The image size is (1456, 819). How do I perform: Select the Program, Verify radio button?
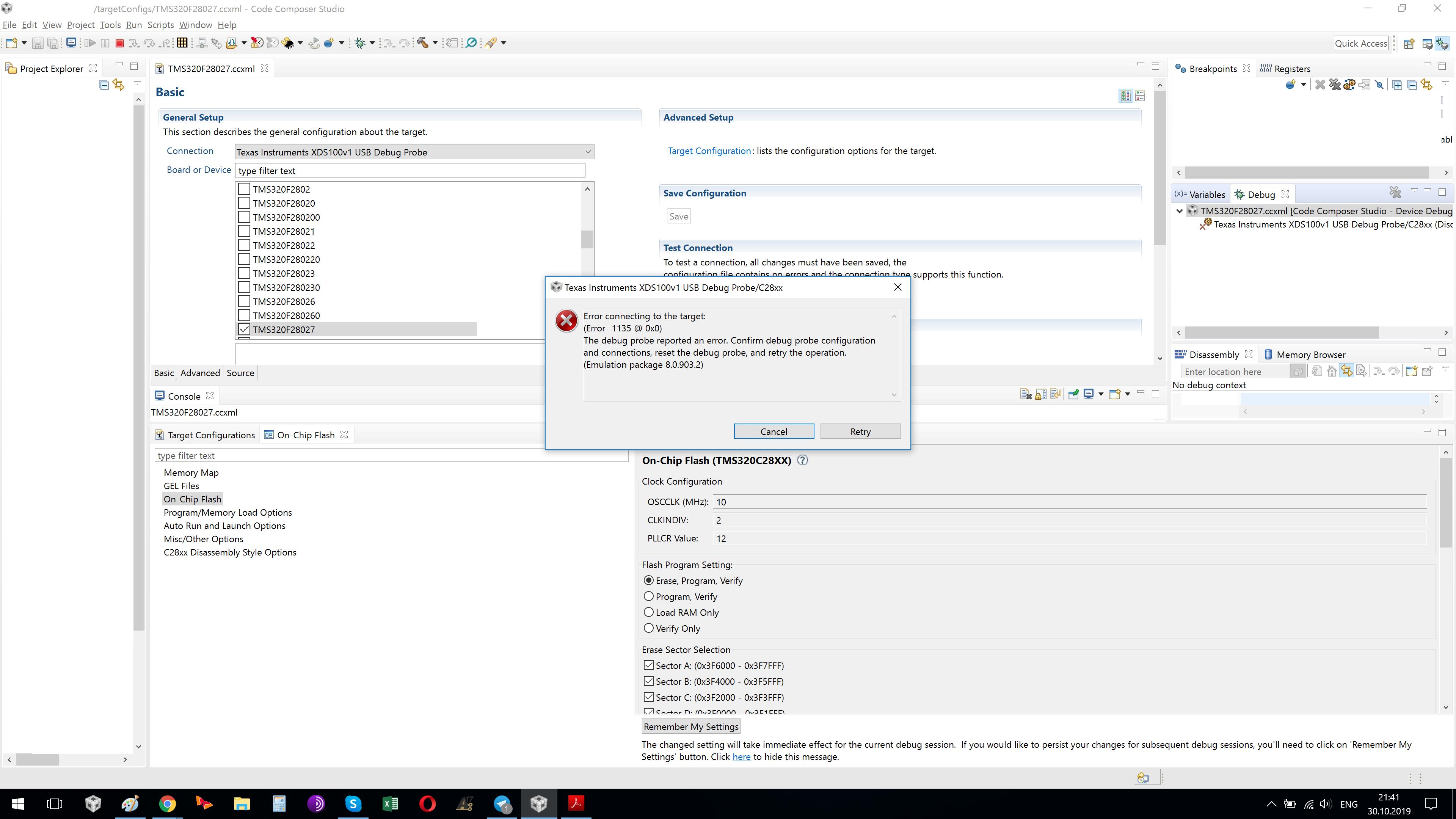coord(649,596)
